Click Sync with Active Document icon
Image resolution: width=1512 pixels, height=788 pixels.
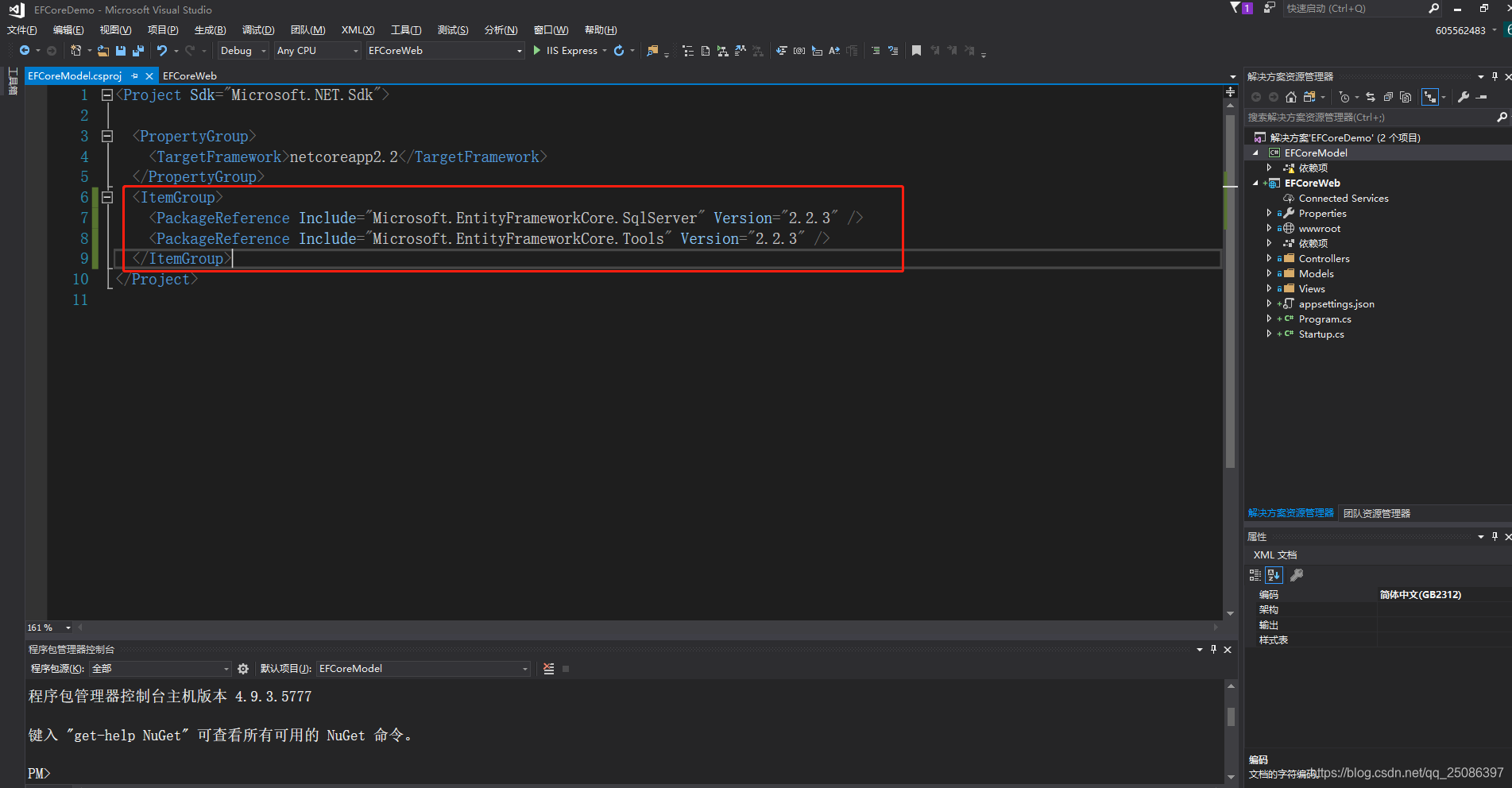click(x=1371, y=97)
